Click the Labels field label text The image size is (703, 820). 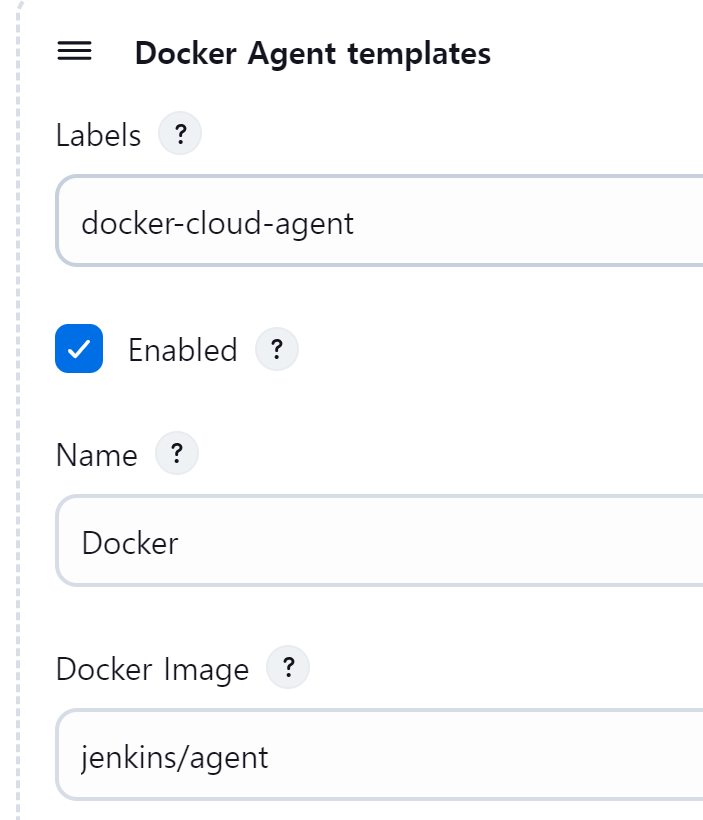point(98,135)
